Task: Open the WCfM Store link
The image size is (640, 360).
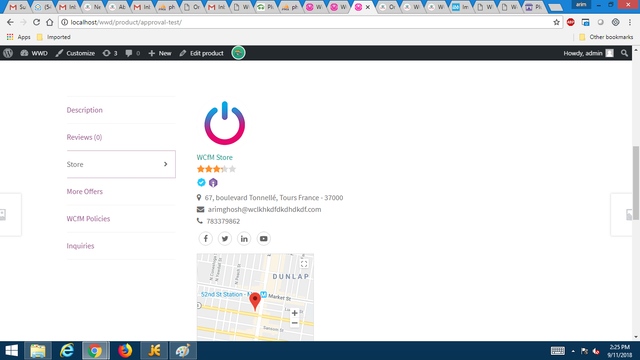Action: click(x=215, y=157)
